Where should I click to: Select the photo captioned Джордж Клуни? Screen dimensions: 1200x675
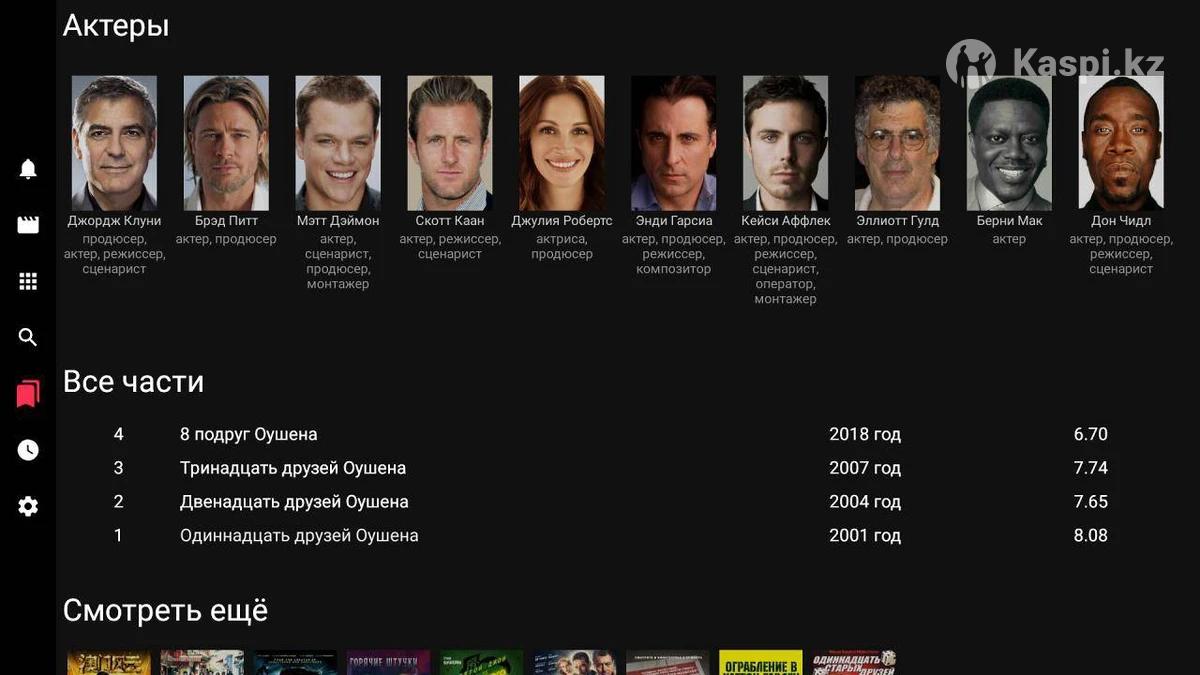[x=114, y=143]
